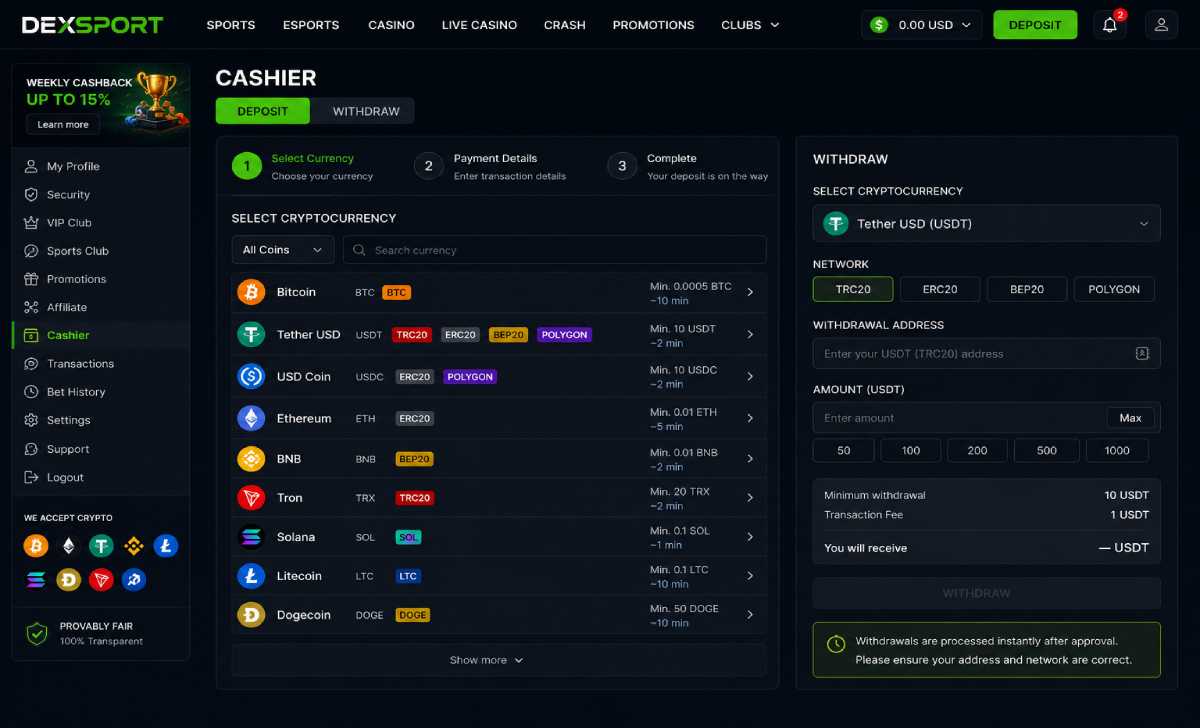Click the Logout sidebar icon
The image size is (1200, 728).
(31, 477)
